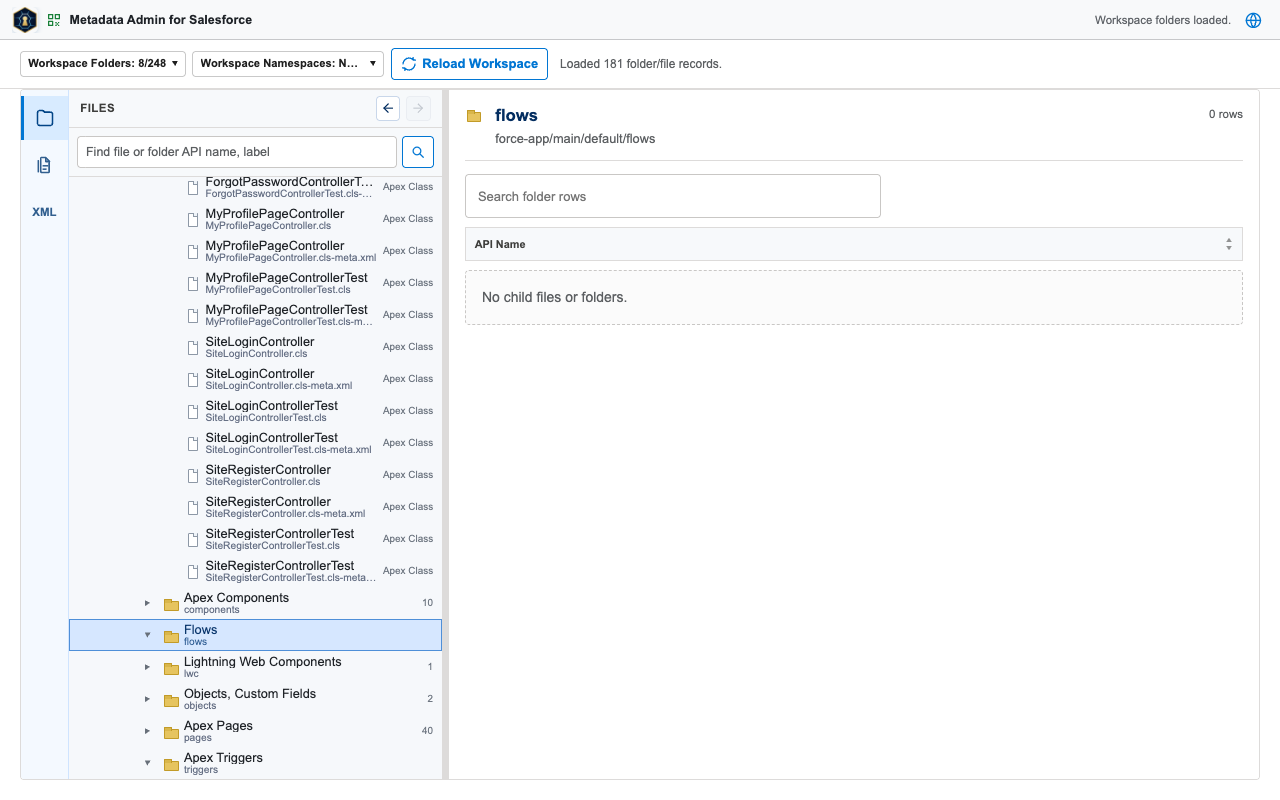
Task: Select MyProfilePageController.cls-meta.xml file
Action: point(255,251)
